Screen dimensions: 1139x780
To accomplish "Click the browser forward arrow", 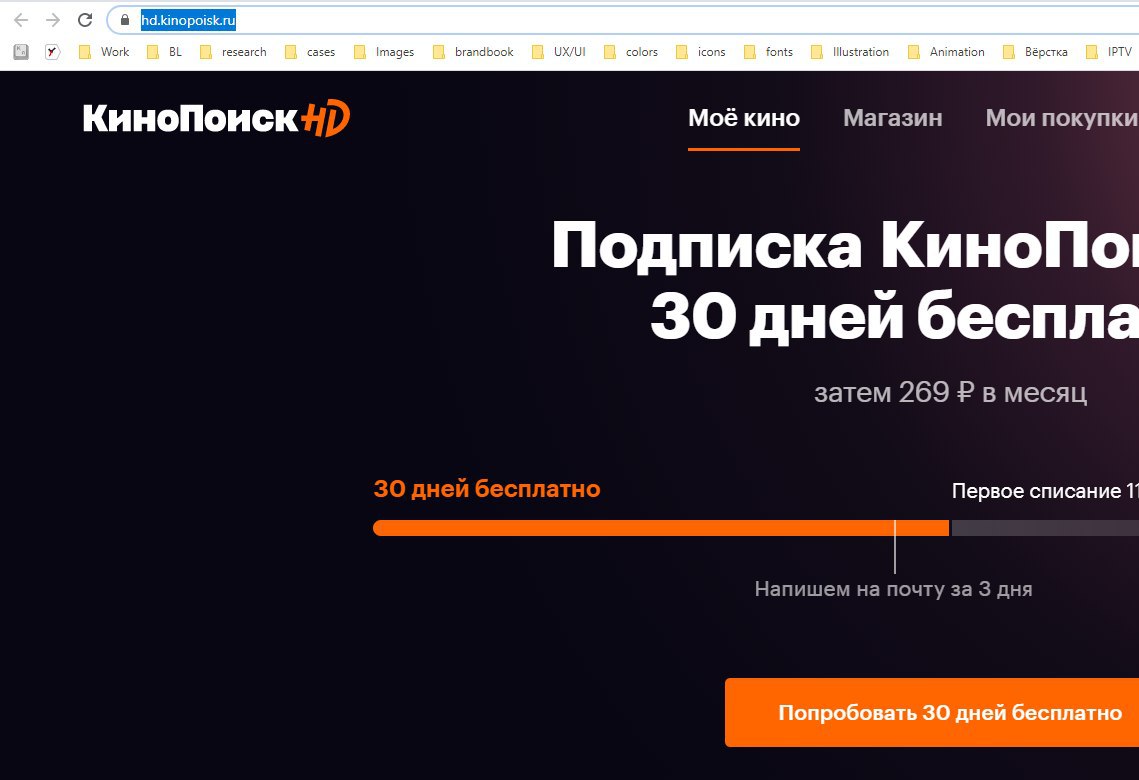I will tap(53, 20).
